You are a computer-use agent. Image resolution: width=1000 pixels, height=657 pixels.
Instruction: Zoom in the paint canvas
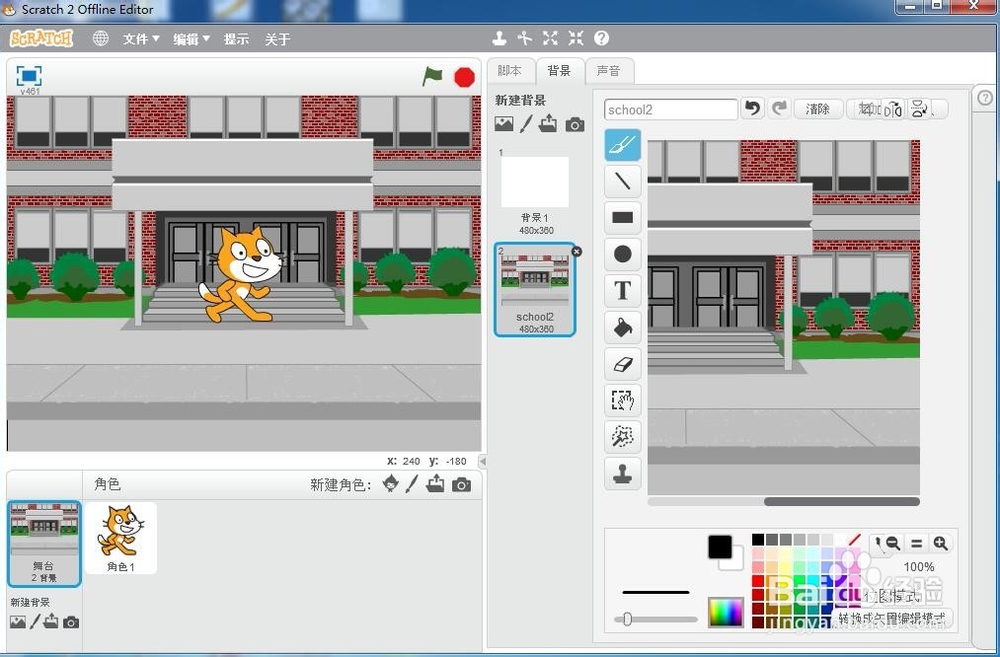pyautogui.click(x=941, y=543)
